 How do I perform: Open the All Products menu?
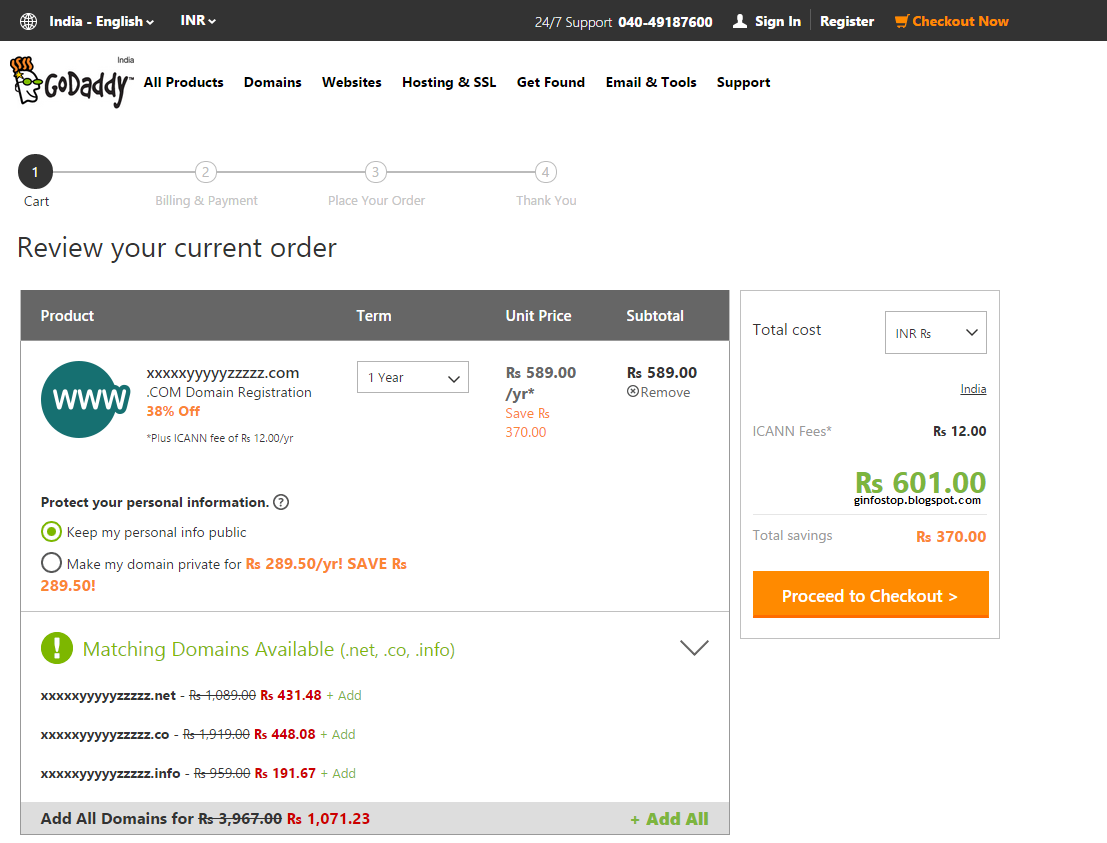pyautogui.click(x=184, y=82)
